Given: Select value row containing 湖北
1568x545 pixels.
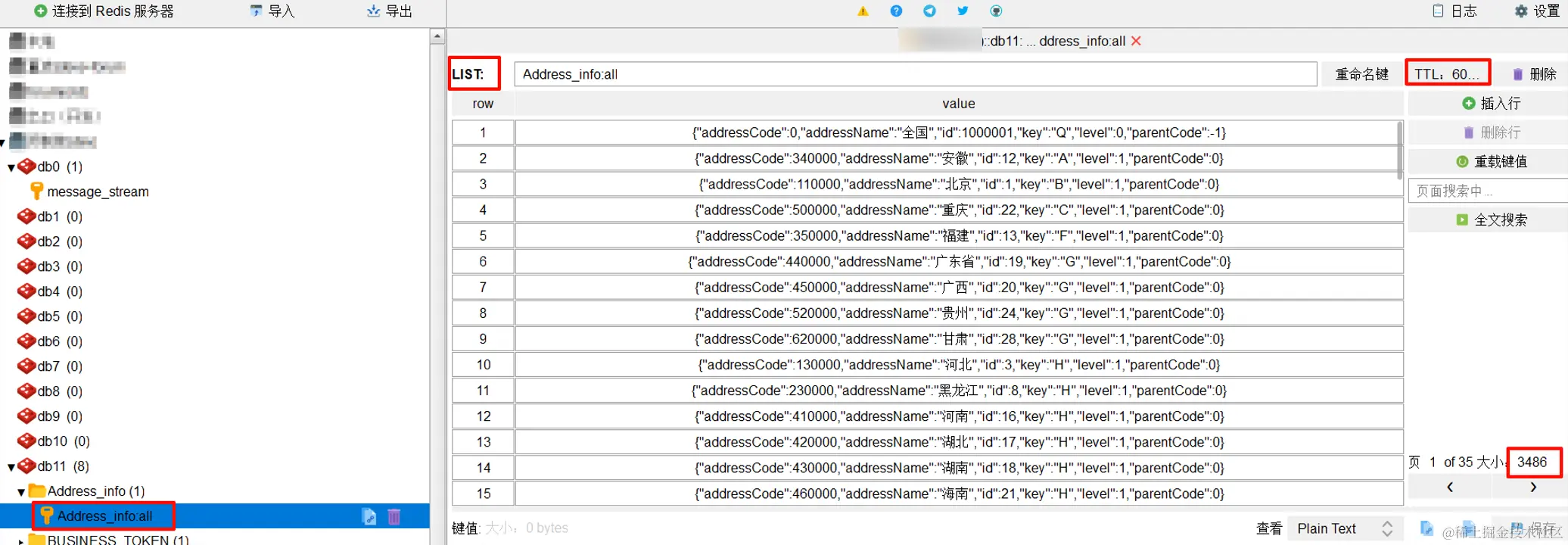Looking at the screenshot, I should coord(959,441).
